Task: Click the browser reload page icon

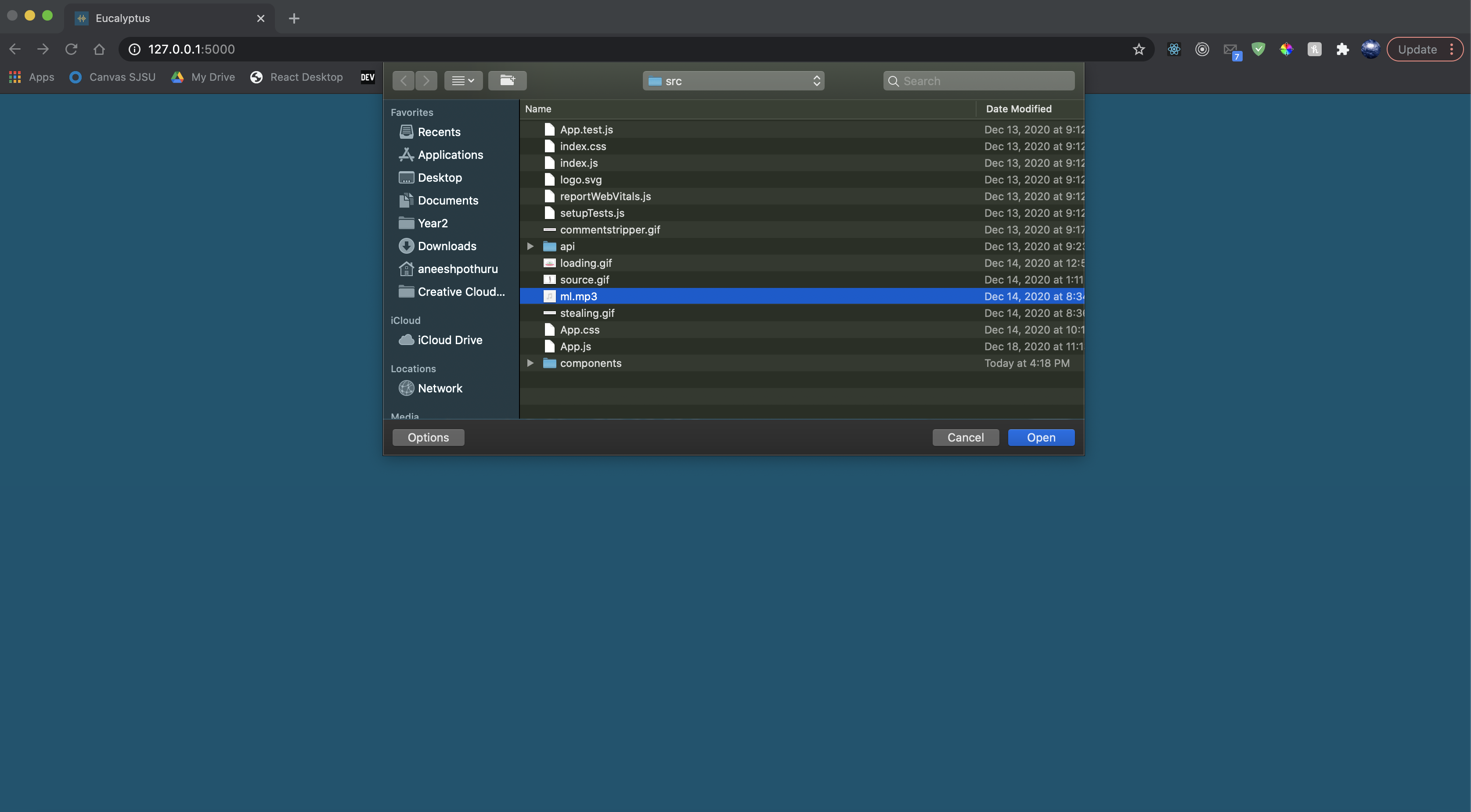Action: [x=71, y=50]
